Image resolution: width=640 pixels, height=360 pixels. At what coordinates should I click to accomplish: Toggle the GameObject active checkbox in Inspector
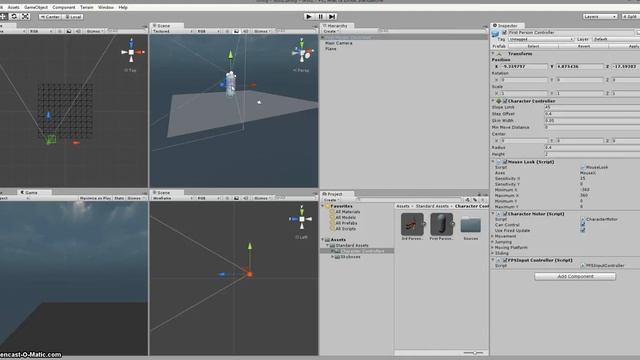click(504, 32)
